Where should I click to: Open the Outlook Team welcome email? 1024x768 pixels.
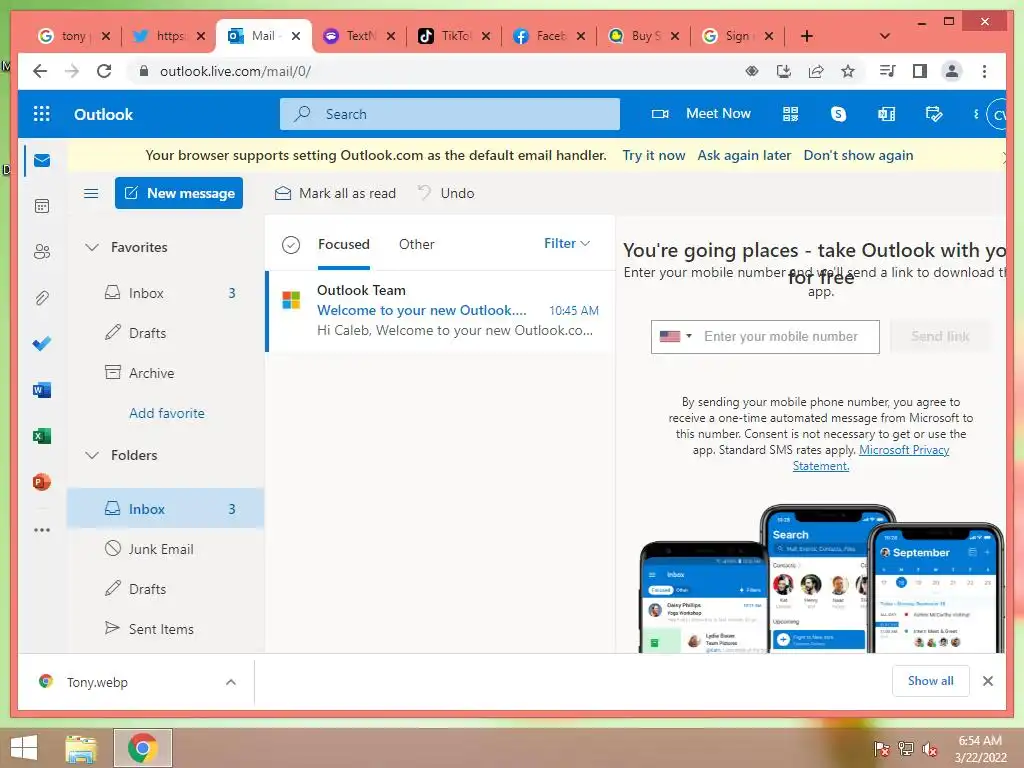click(440, 311)
